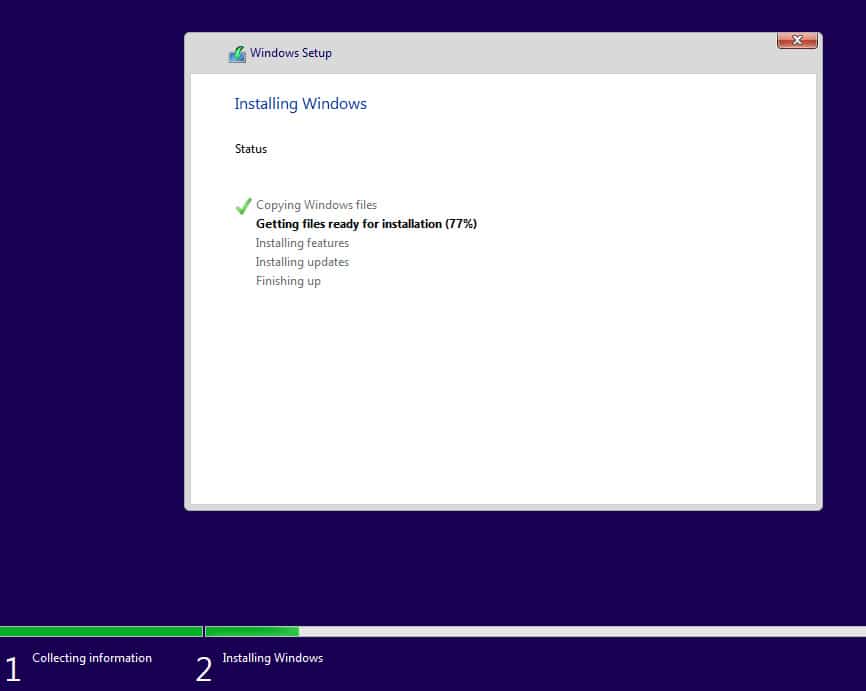Click the Getting files ready for installation line
The width and height of the screenshot is (866, 691).
366,223
